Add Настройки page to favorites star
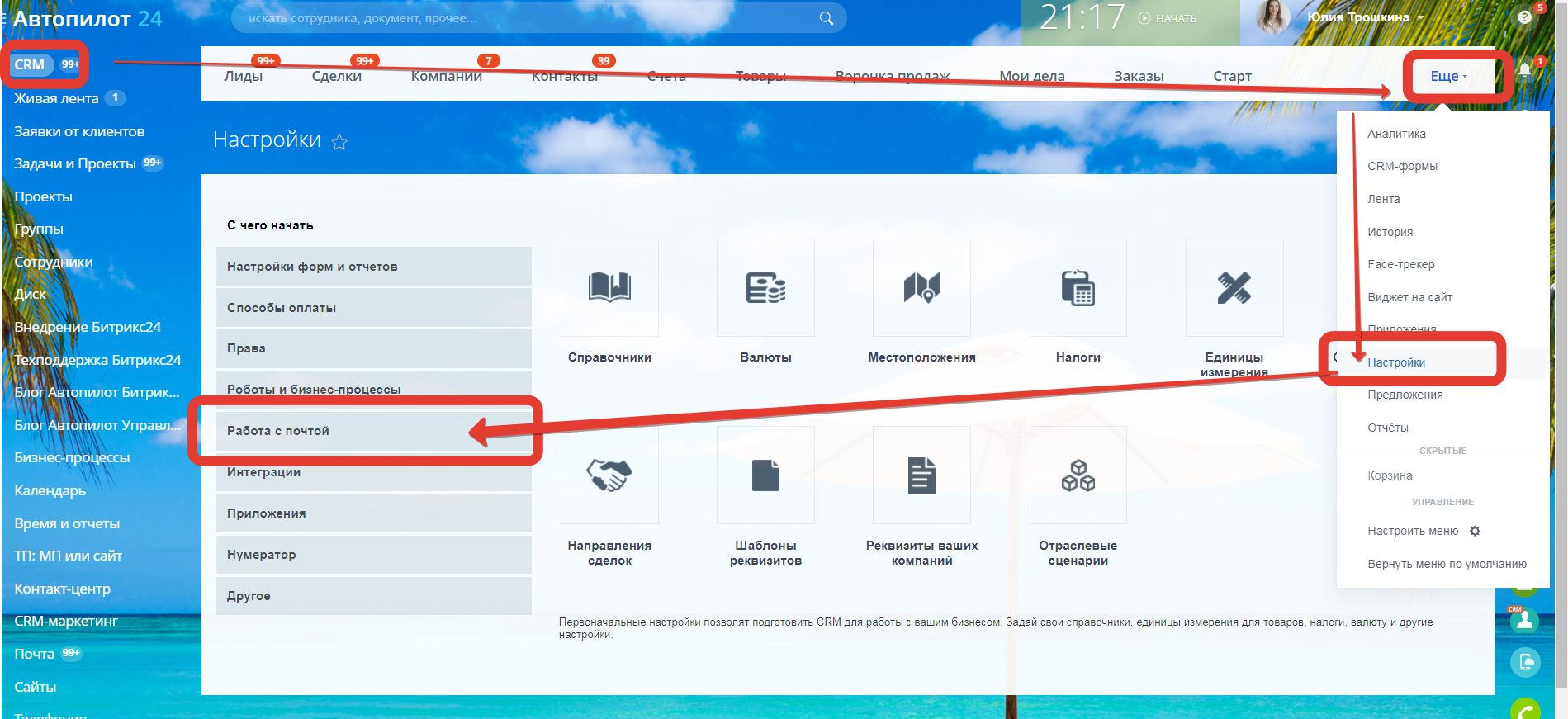 (339, 142)
